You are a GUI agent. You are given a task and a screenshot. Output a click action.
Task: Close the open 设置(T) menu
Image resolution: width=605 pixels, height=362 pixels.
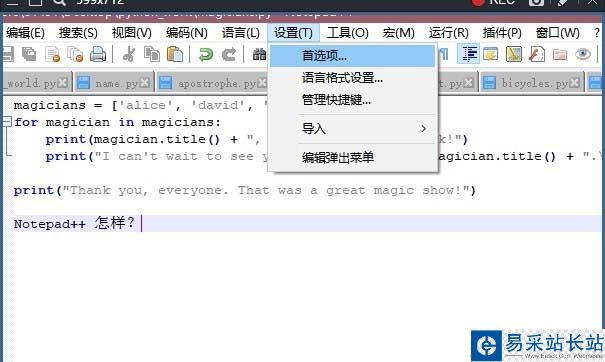point(293,33)
